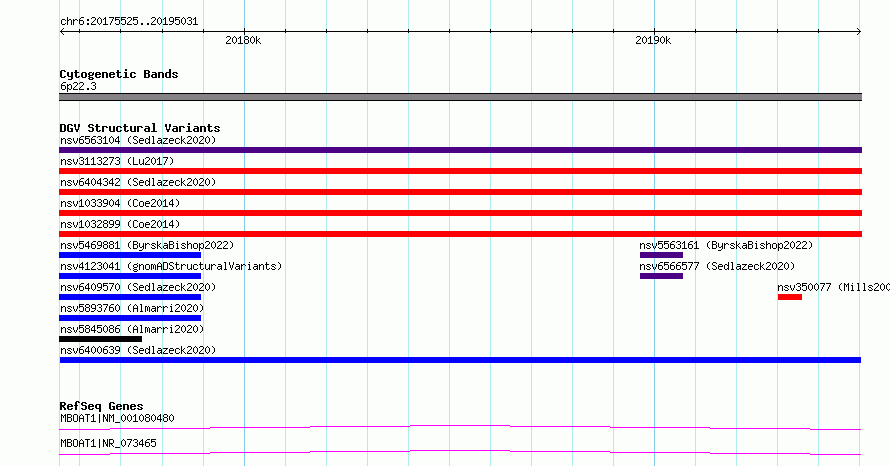Viewport: 890px width, 466px height.
Task: Select the long blue nsv6400639 variant bar
Action: click(460, 360)
